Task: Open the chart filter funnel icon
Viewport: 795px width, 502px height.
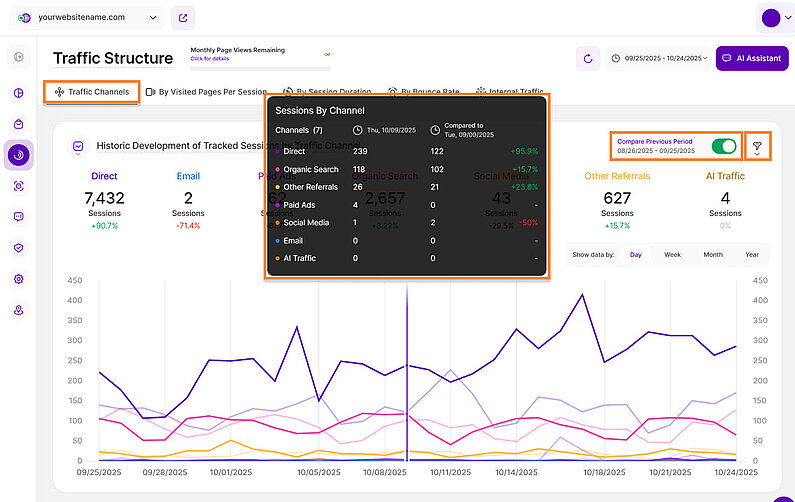Action: tap(757, 147)
